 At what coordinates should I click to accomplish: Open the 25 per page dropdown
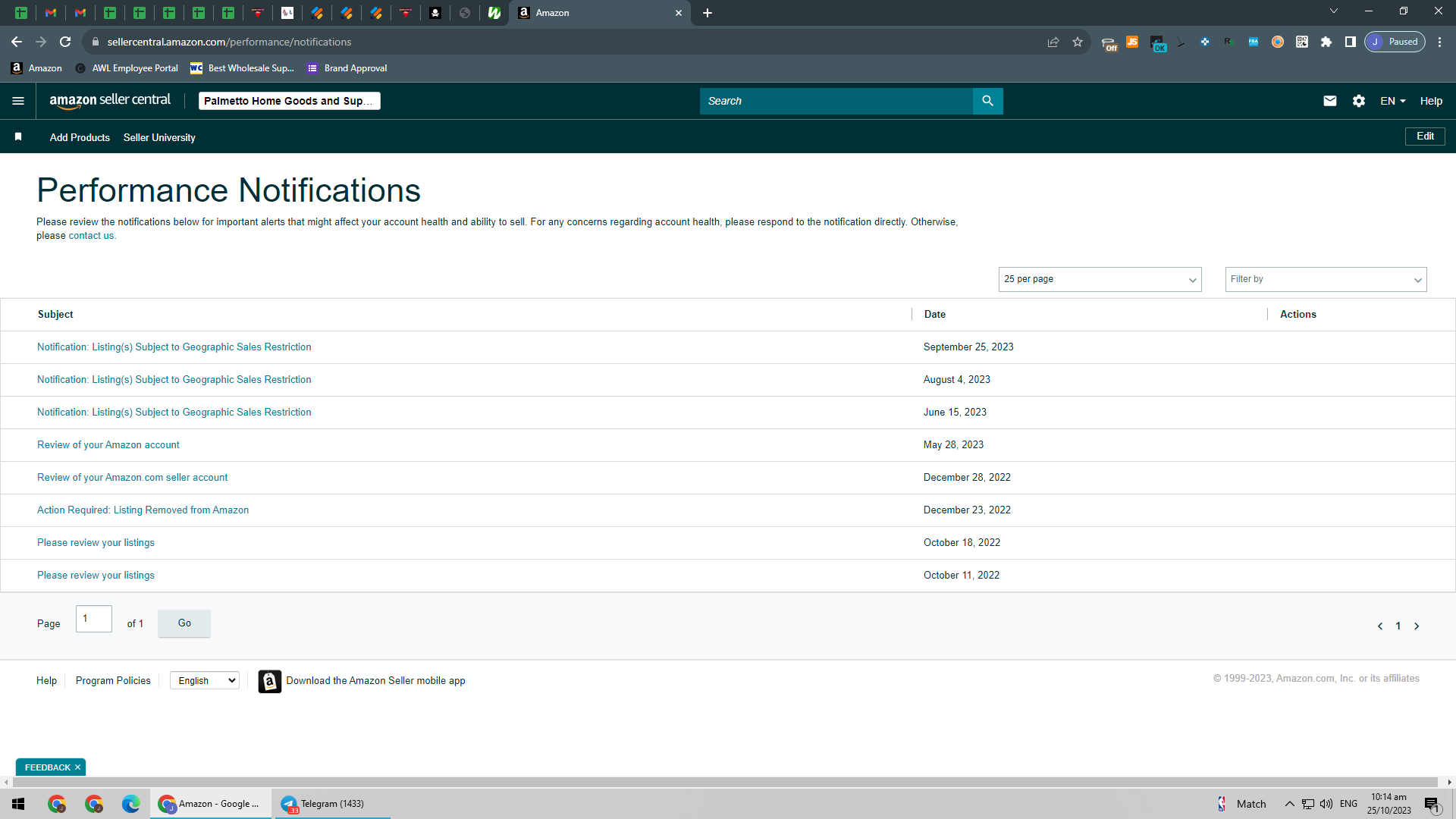click(1100, 279)
